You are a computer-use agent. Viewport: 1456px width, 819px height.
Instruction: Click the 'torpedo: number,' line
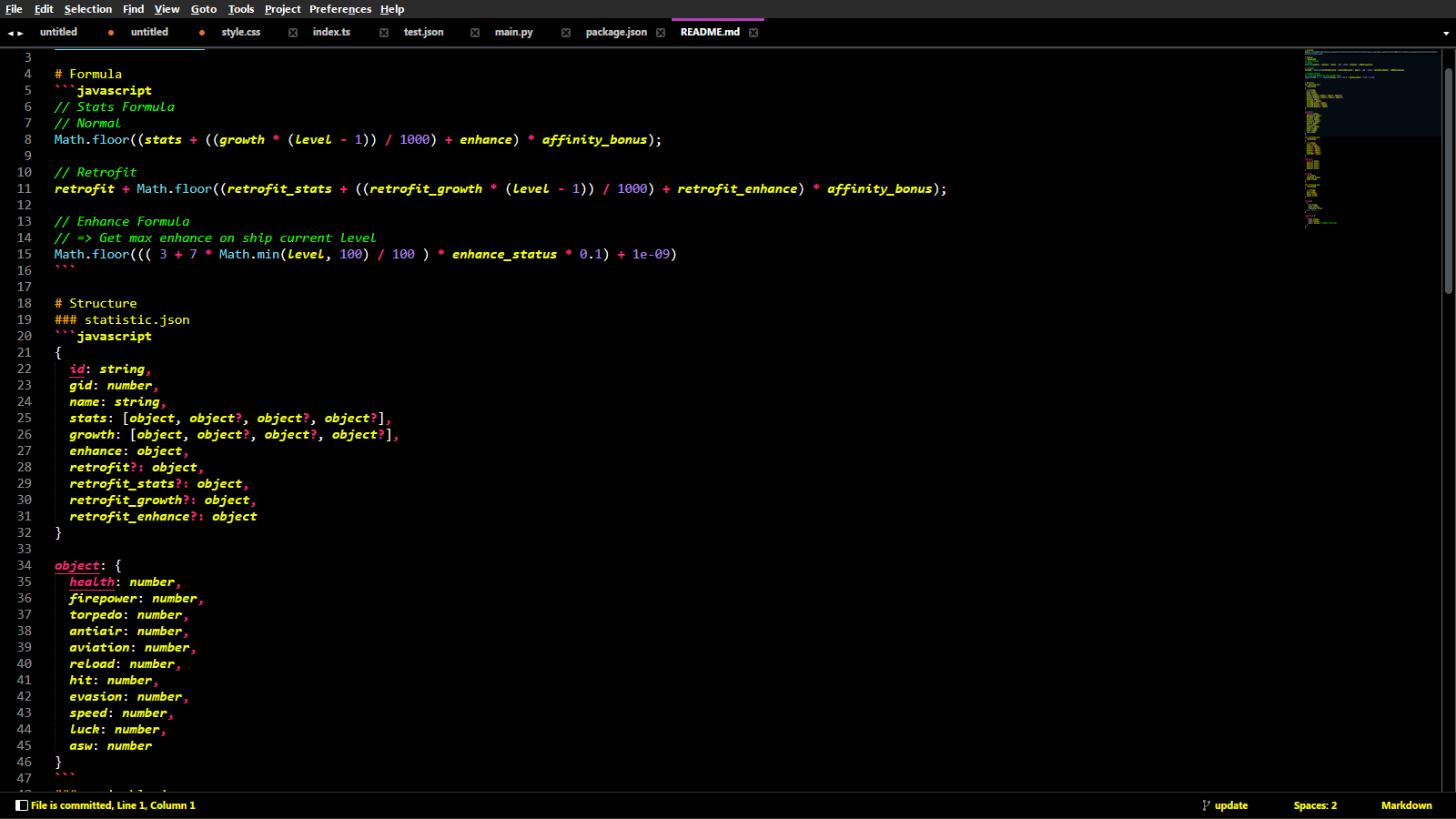coord(129,614)
